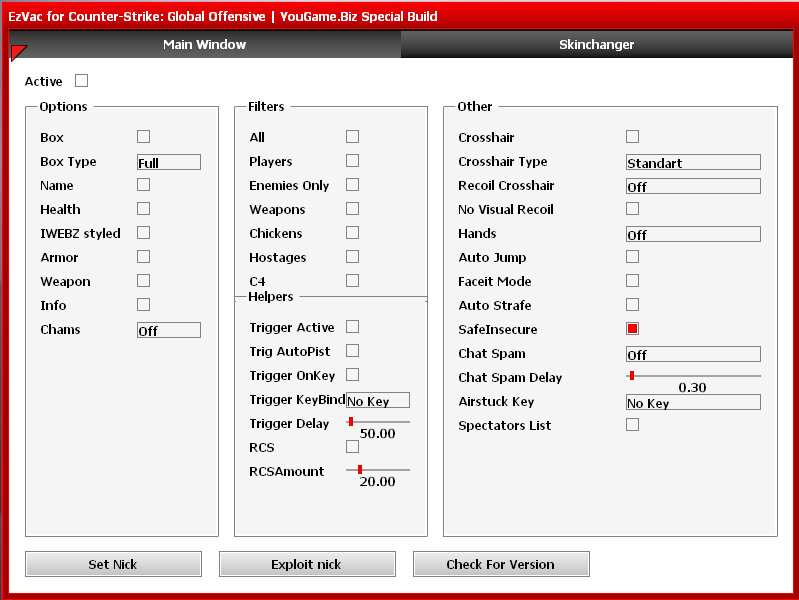Select the Main Window tab
The image size is (799, 600).
tap(205, 44)
